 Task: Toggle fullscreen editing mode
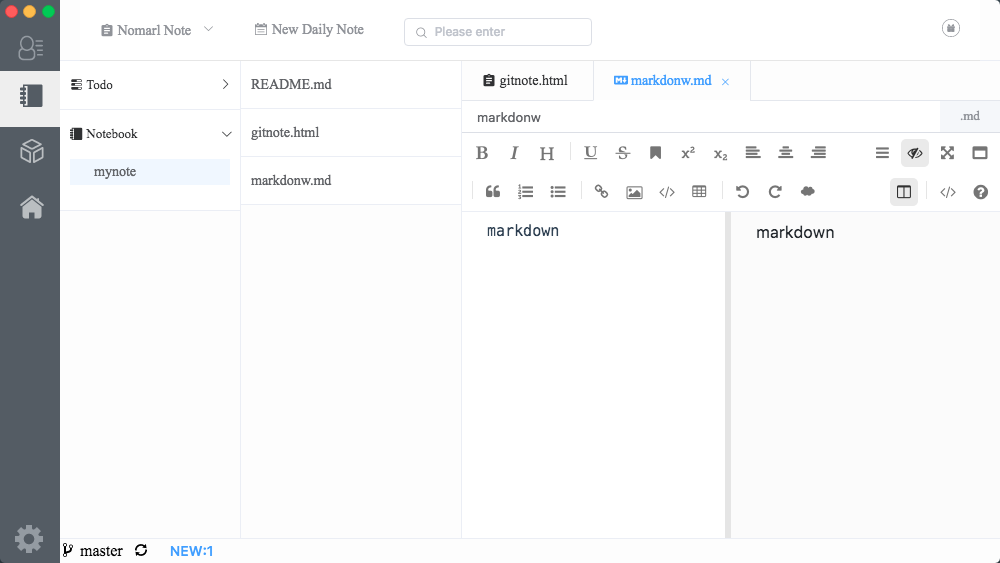pos(947,153)
